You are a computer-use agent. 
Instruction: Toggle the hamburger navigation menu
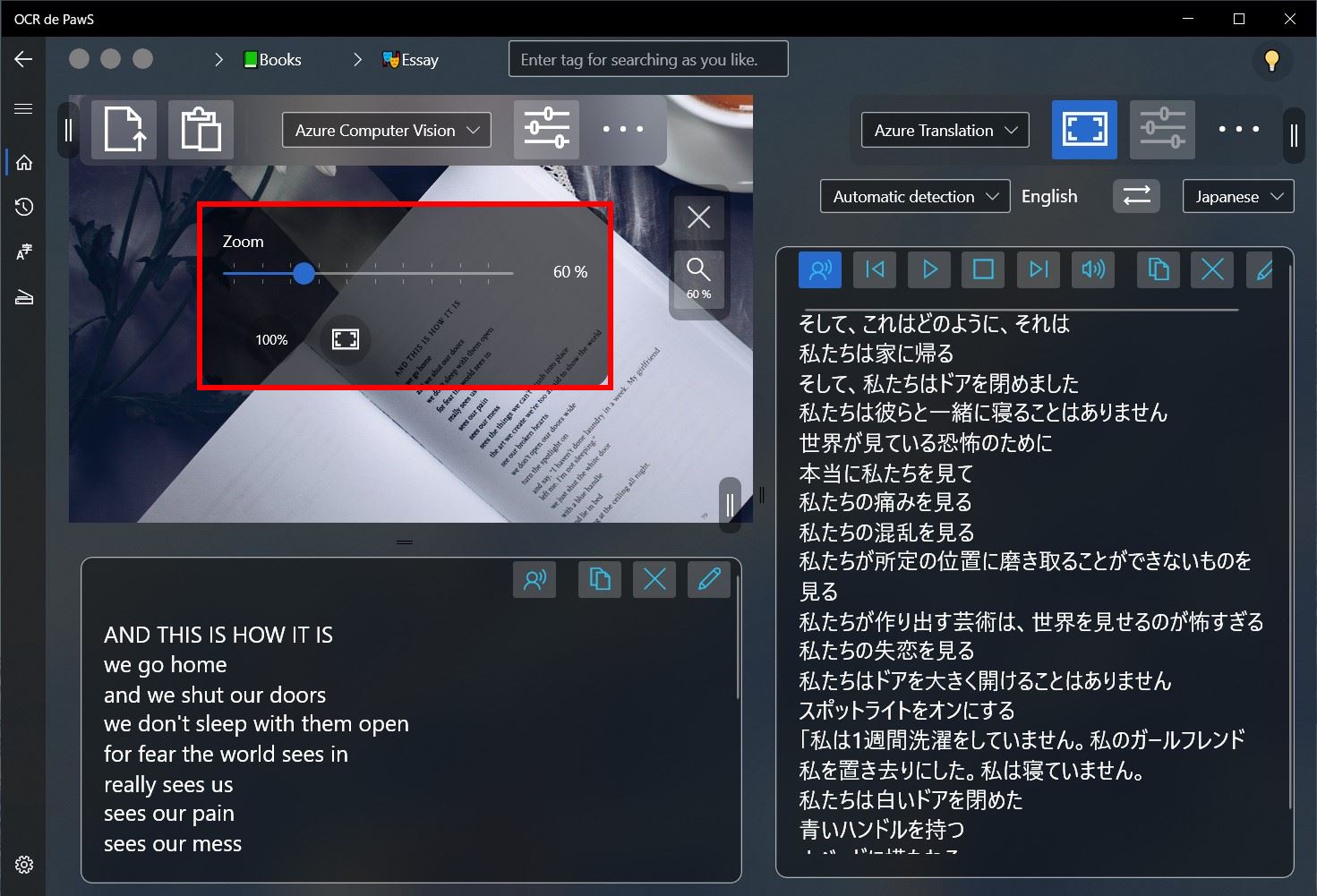pos(24,109)
